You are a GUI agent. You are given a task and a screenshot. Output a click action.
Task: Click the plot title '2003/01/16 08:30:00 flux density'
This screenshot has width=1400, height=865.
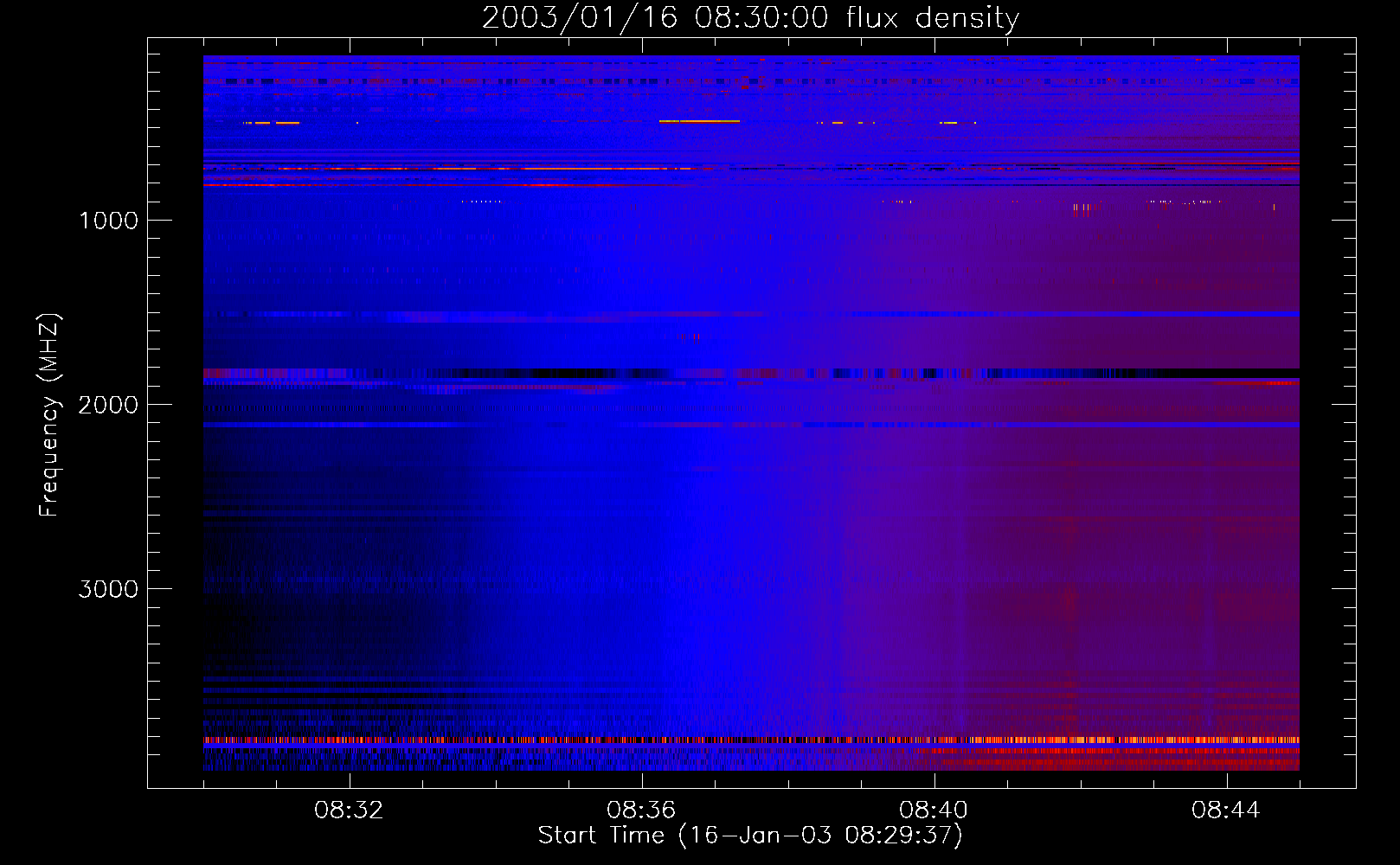click(750, 18)
